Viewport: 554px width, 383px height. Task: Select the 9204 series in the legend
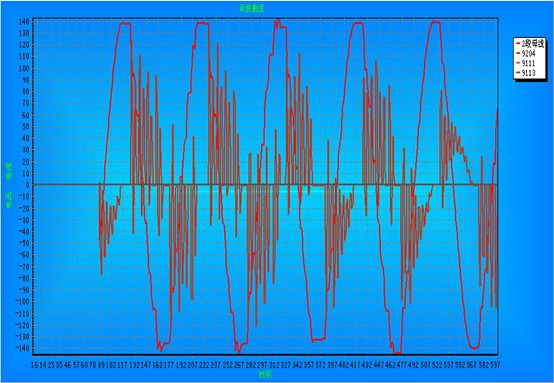[x=528, y=53]
